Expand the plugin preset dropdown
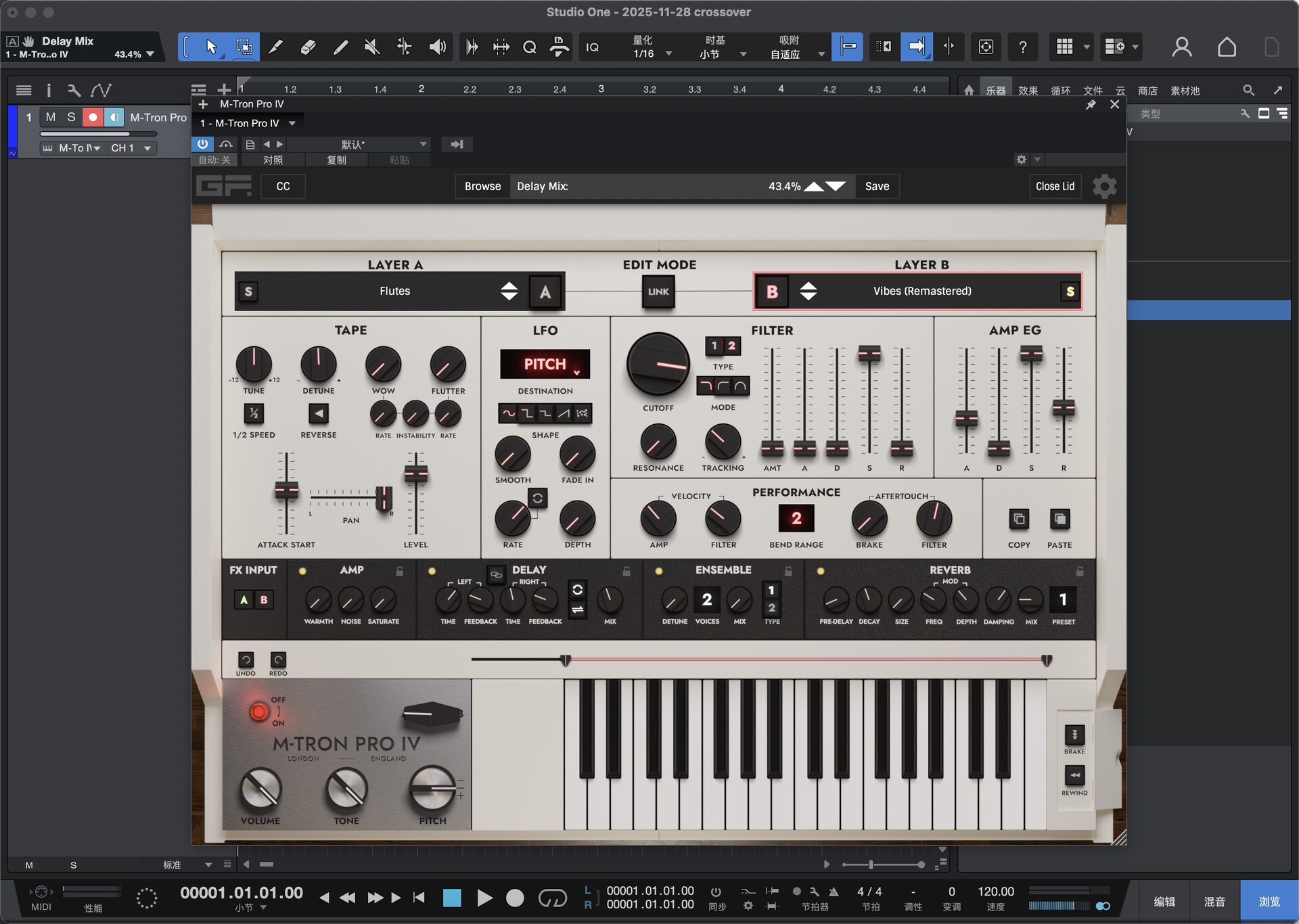 [x=423, y=144]
